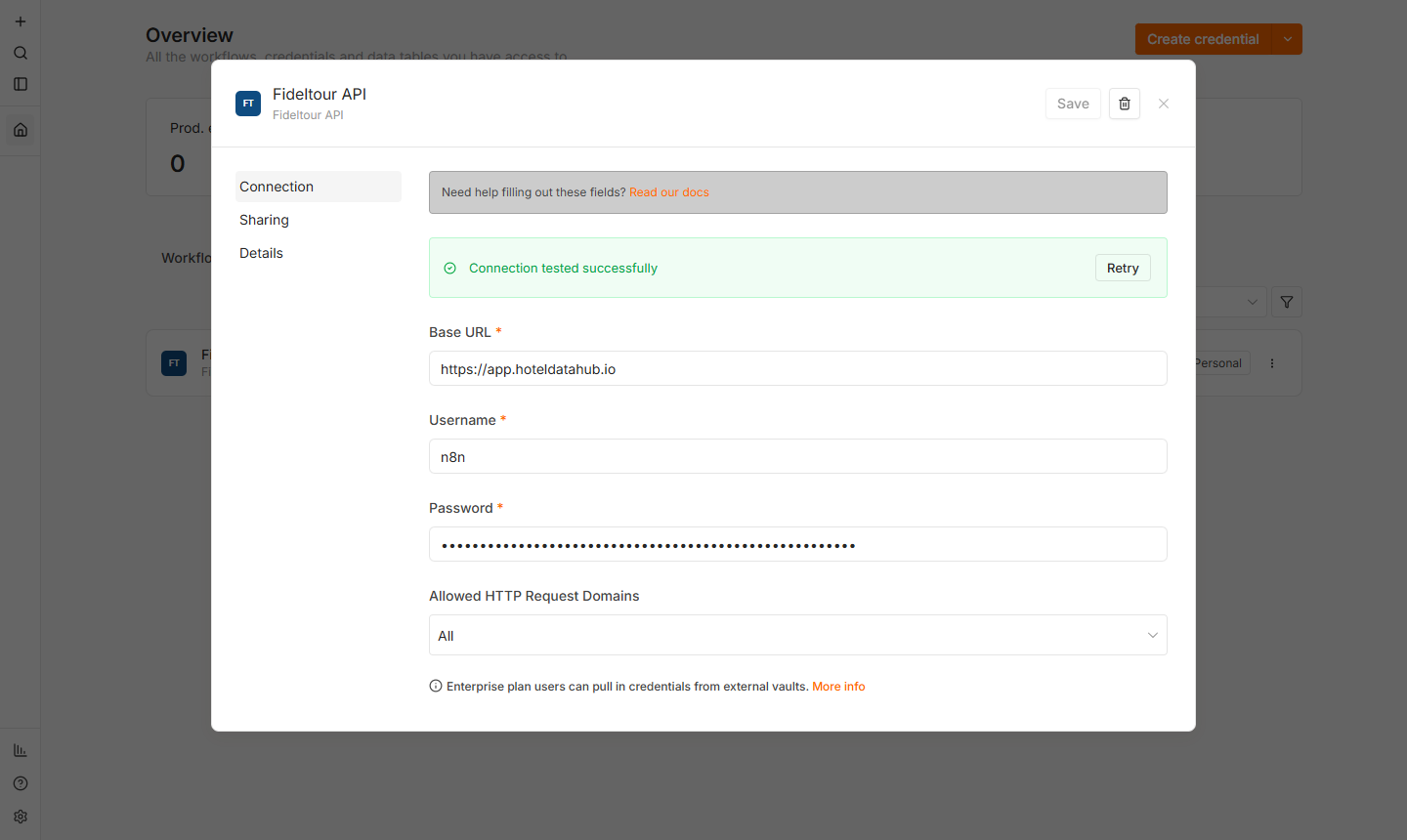The height and width of the screenshot is (840, 1407).
Task: Focus the Password input field
Action: click(x=798, y=544)
